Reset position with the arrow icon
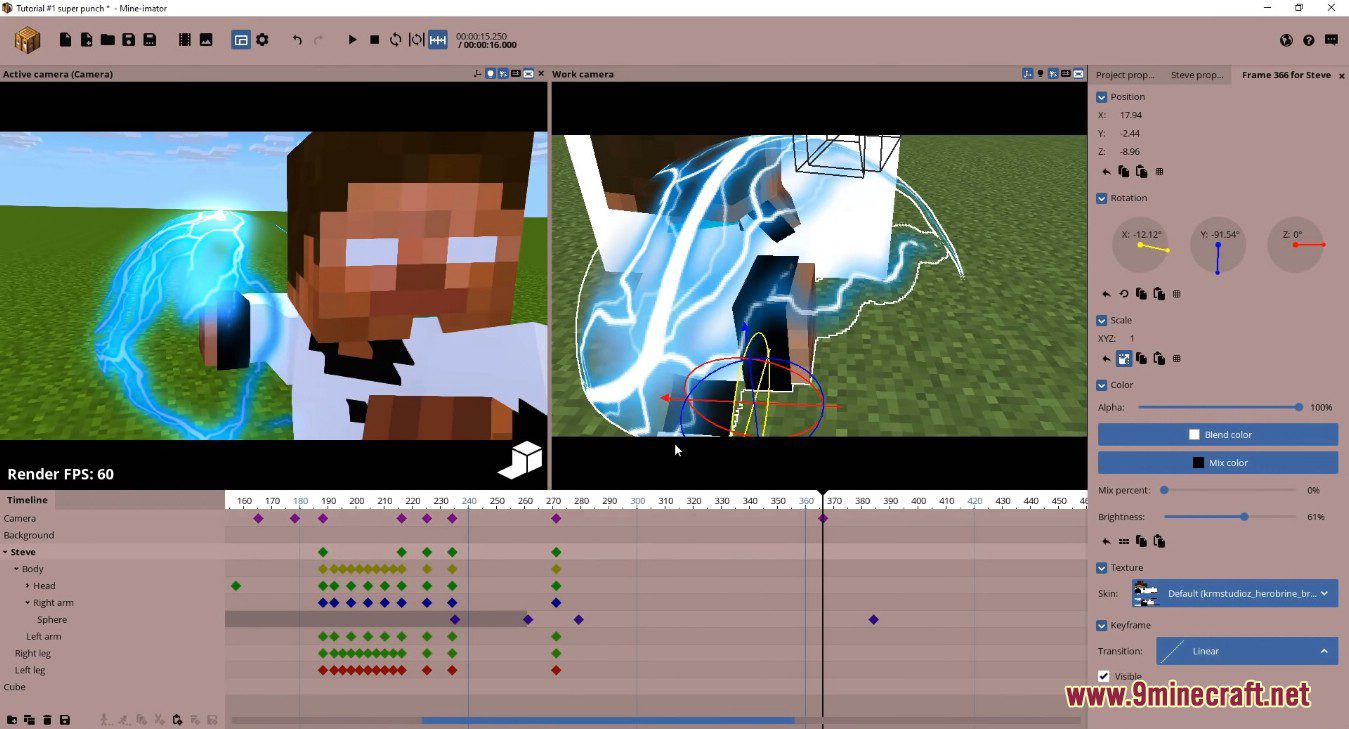The height and width of the screenshot is (729, 1349). click(x=1106, y=172)
